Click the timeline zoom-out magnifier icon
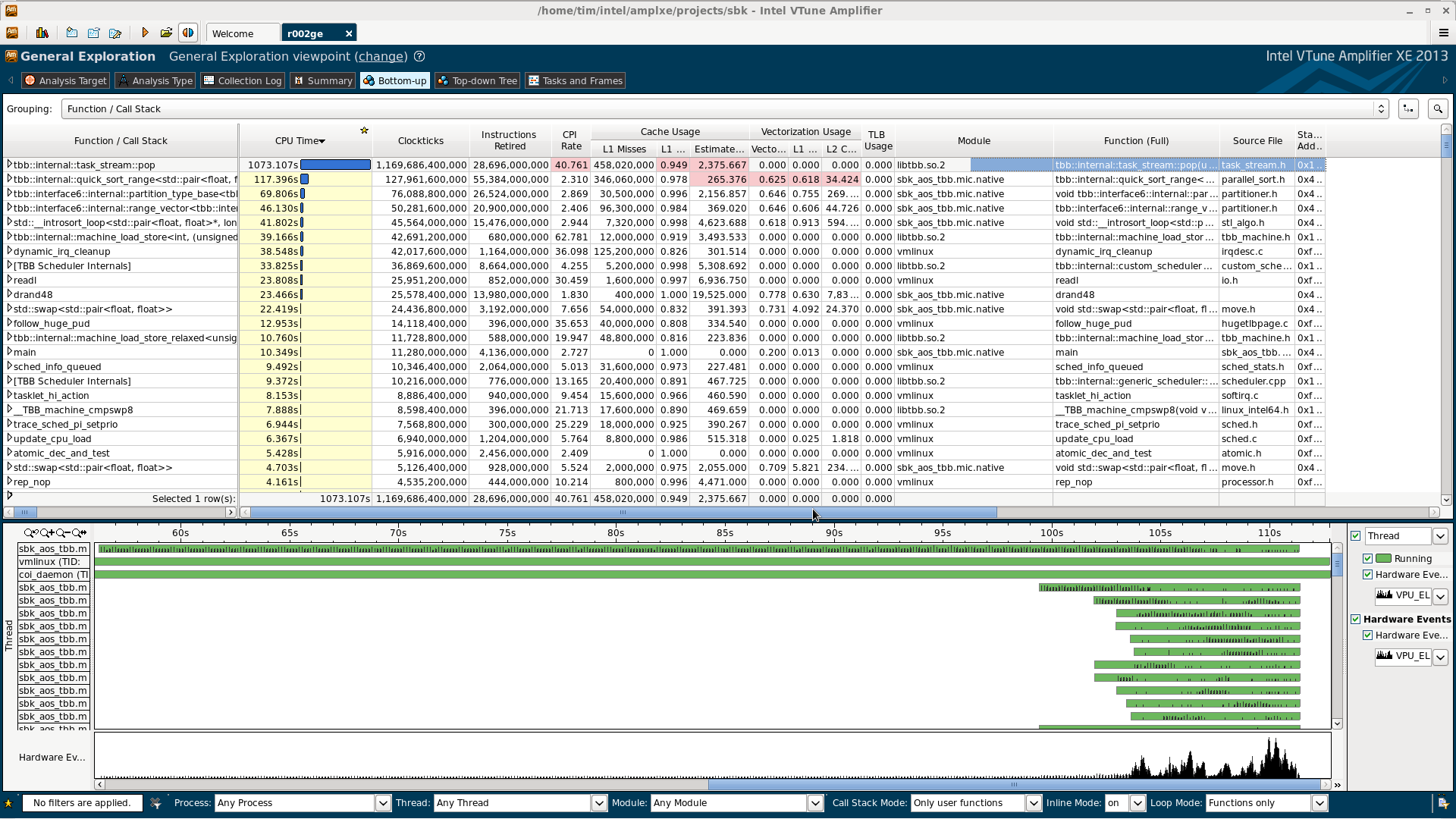The height and width of the screenshot is (819, 1456). [x=63, y=533]
